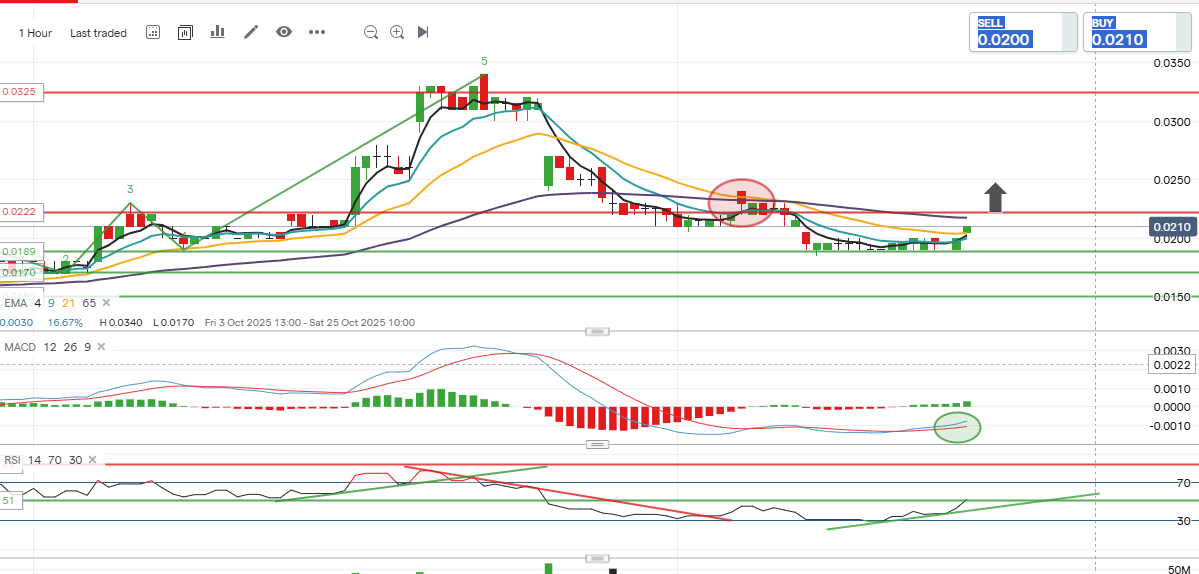Zoom out of the chart
1199x574 pixels.
(x=371, y=32)
